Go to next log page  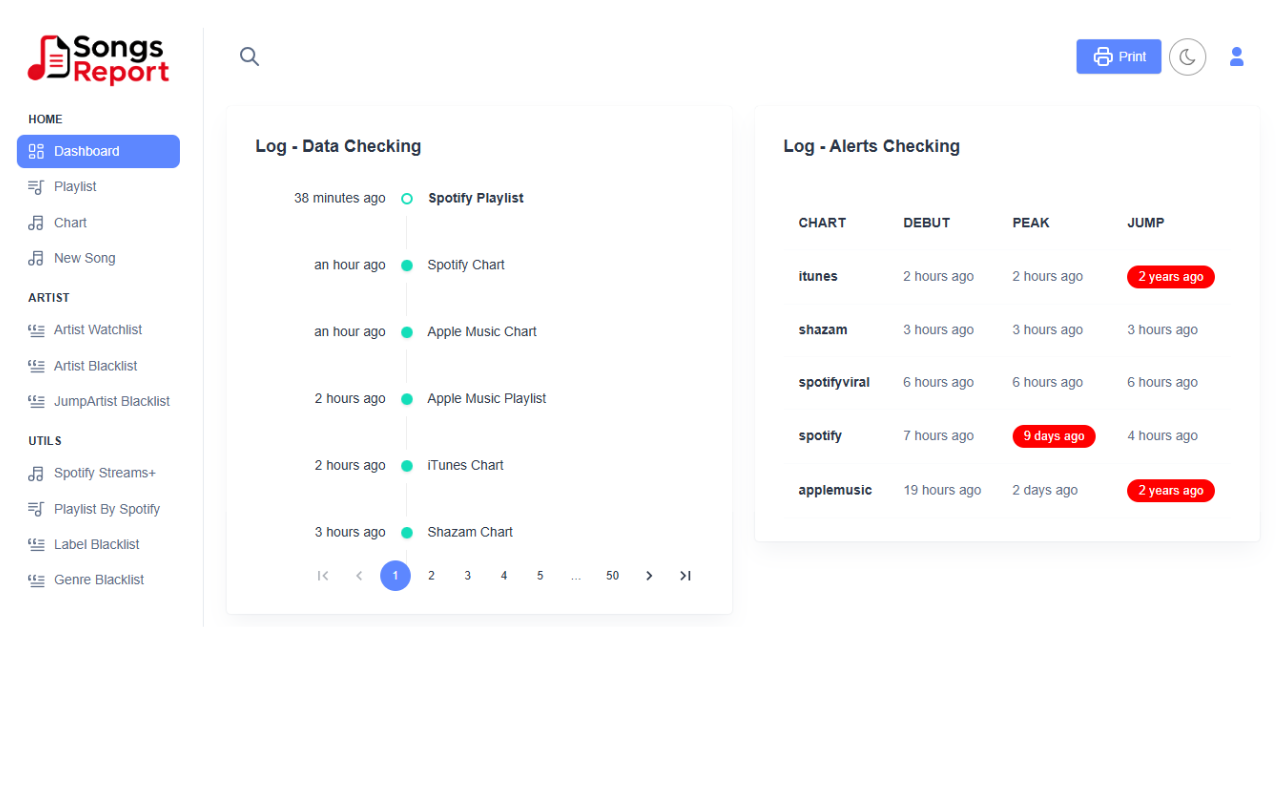649,576
